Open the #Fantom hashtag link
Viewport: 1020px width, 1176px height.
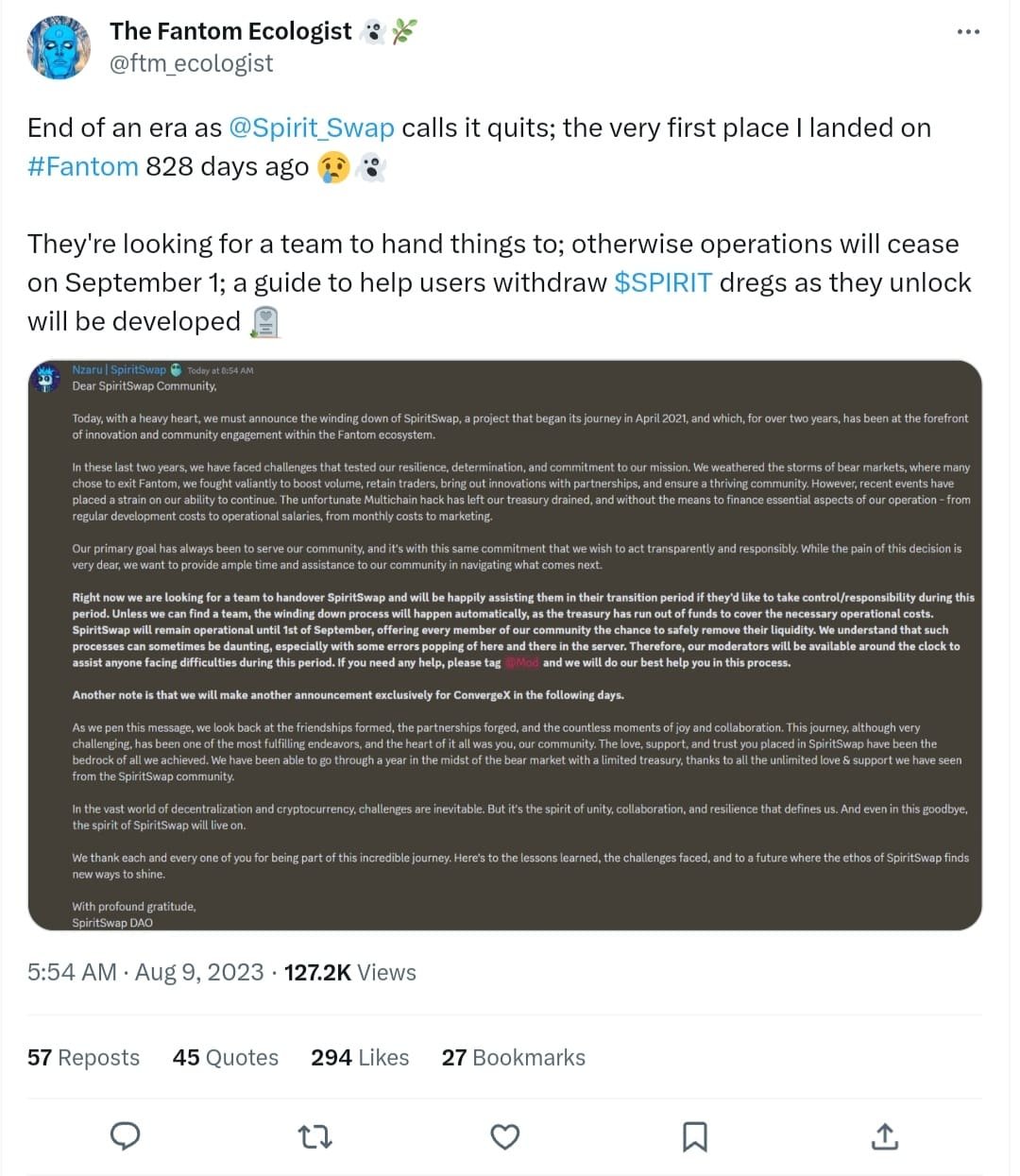(x=83, y=166)
